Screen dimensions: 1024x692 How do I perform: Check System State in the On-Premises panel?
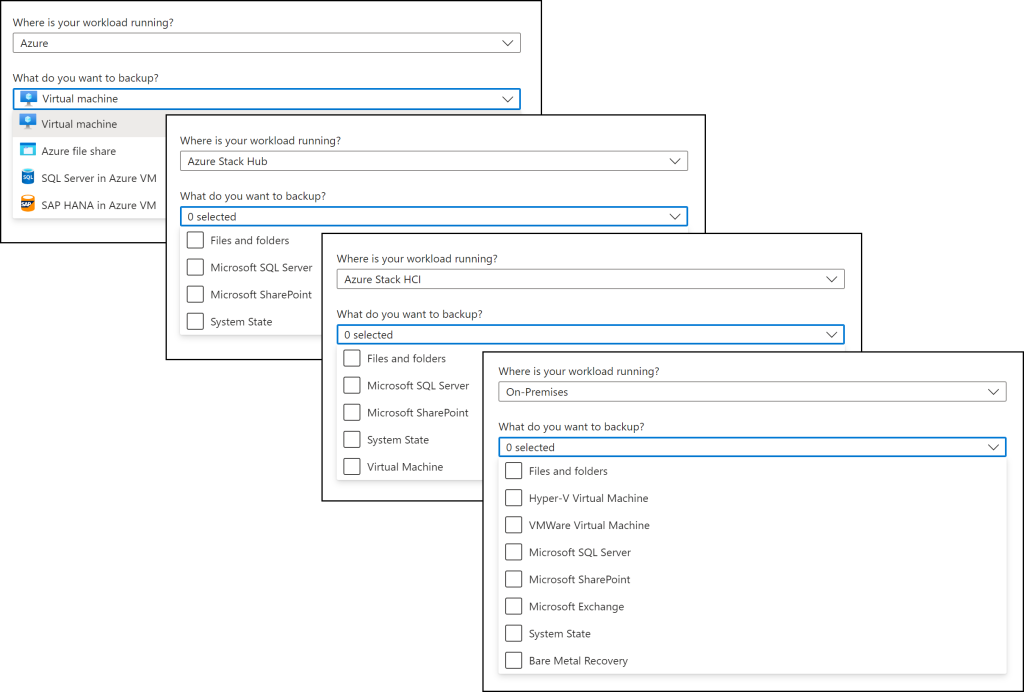(x=514, y=633)
